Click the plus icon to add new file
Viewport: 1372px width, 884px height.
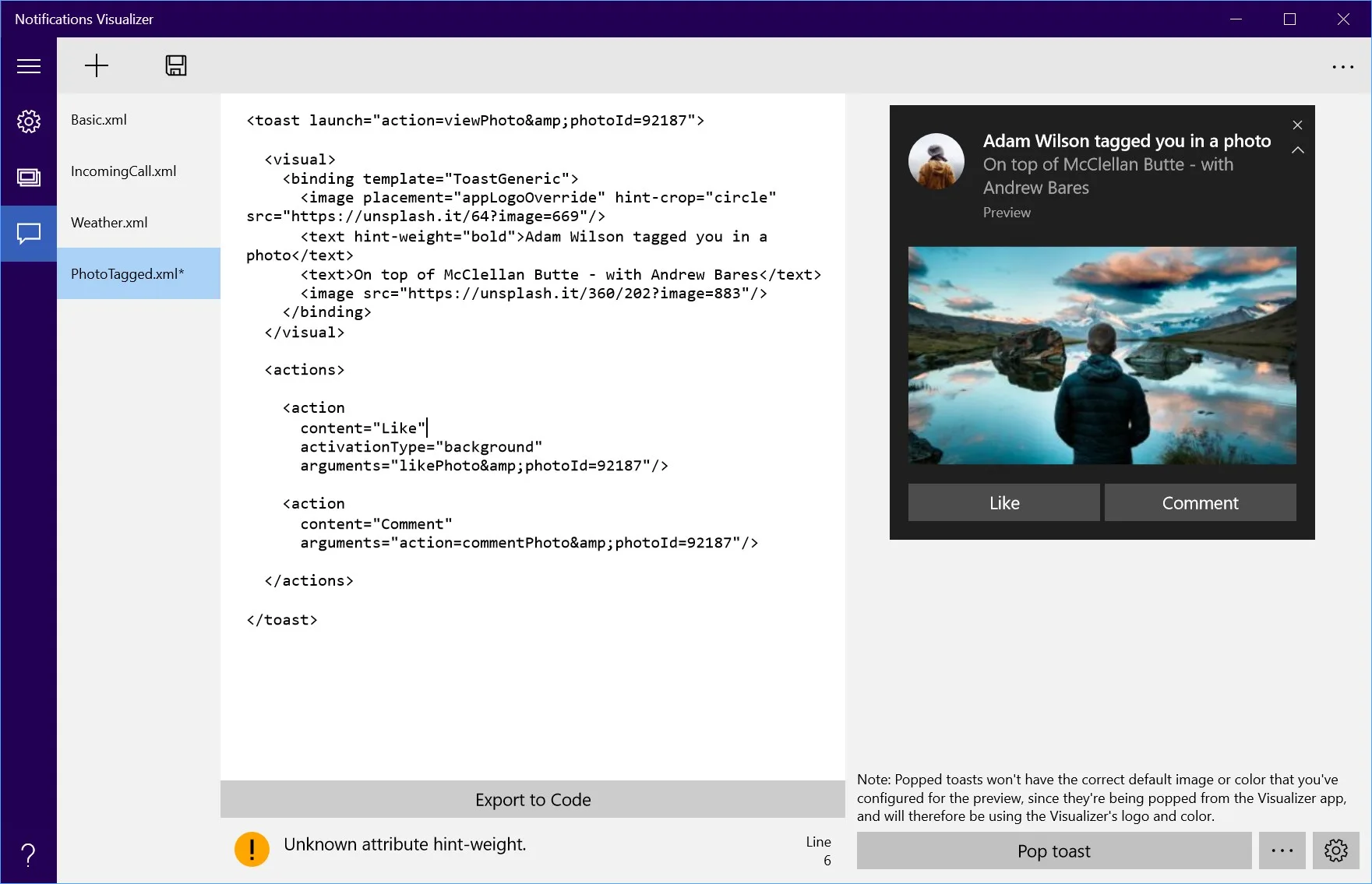point(97,65)
